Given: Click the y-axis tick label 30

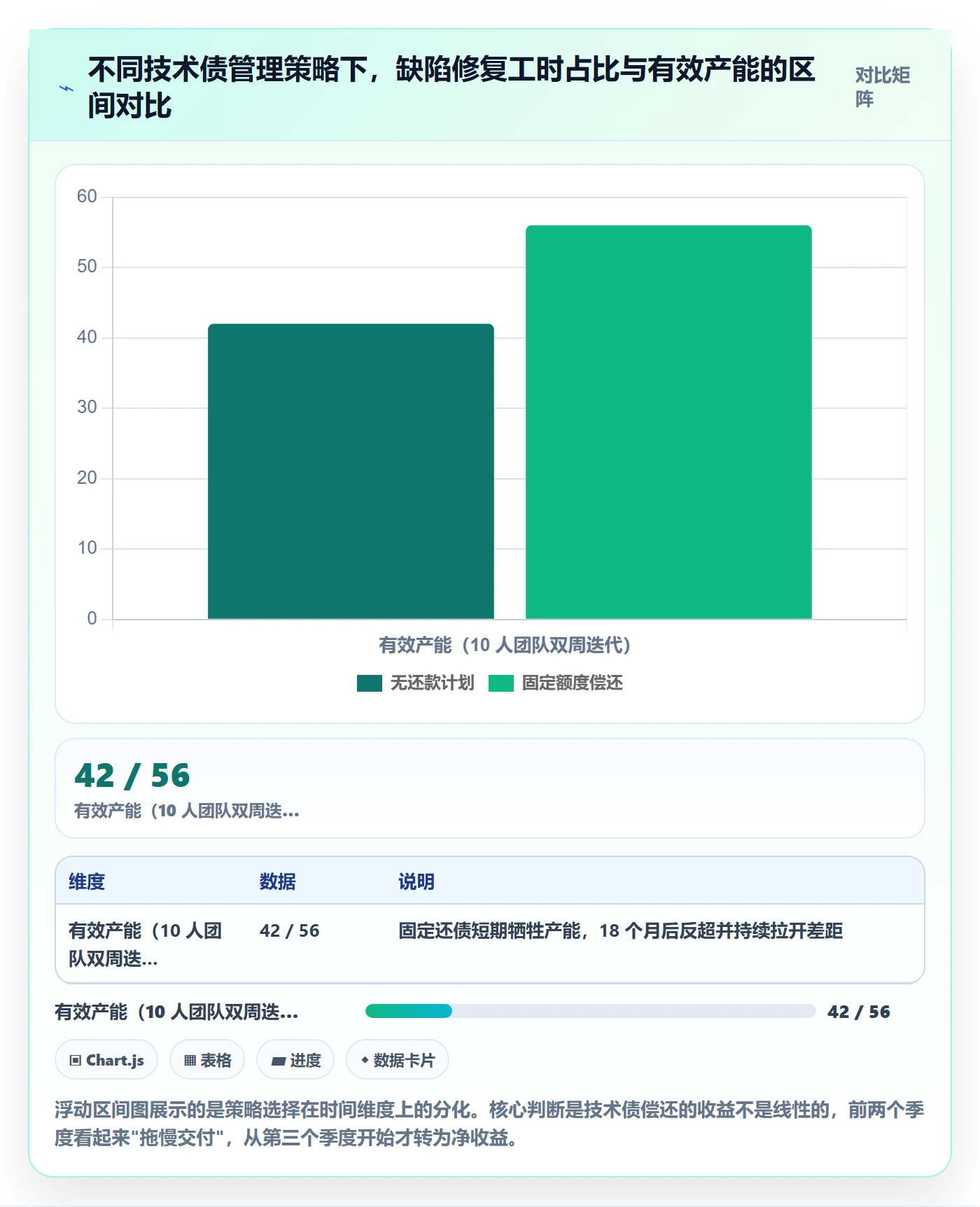Looking at the screenshot, I should tap(87, 407).
